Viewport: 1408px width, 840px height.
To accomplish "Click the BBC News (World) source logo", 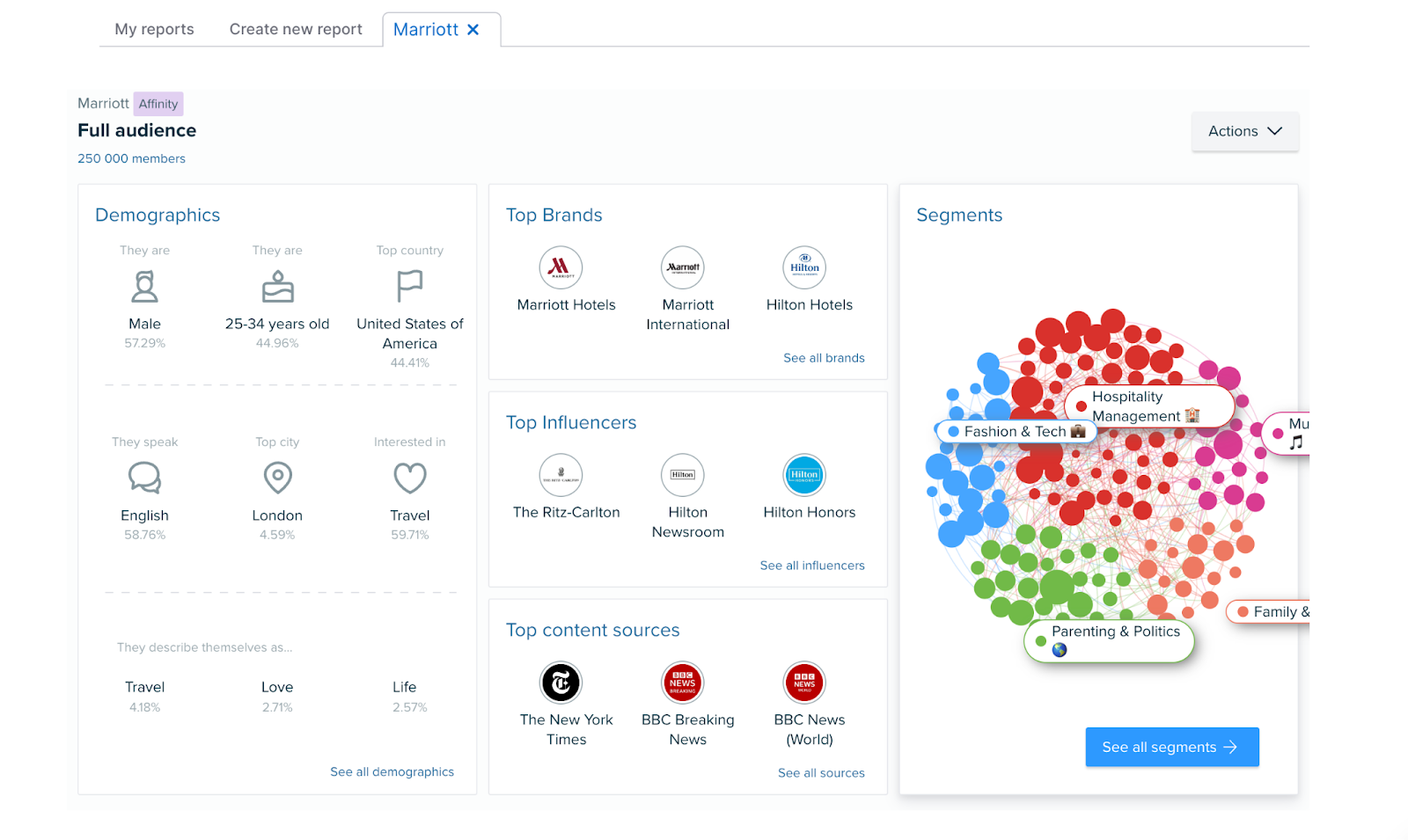I will pos(804,683).
